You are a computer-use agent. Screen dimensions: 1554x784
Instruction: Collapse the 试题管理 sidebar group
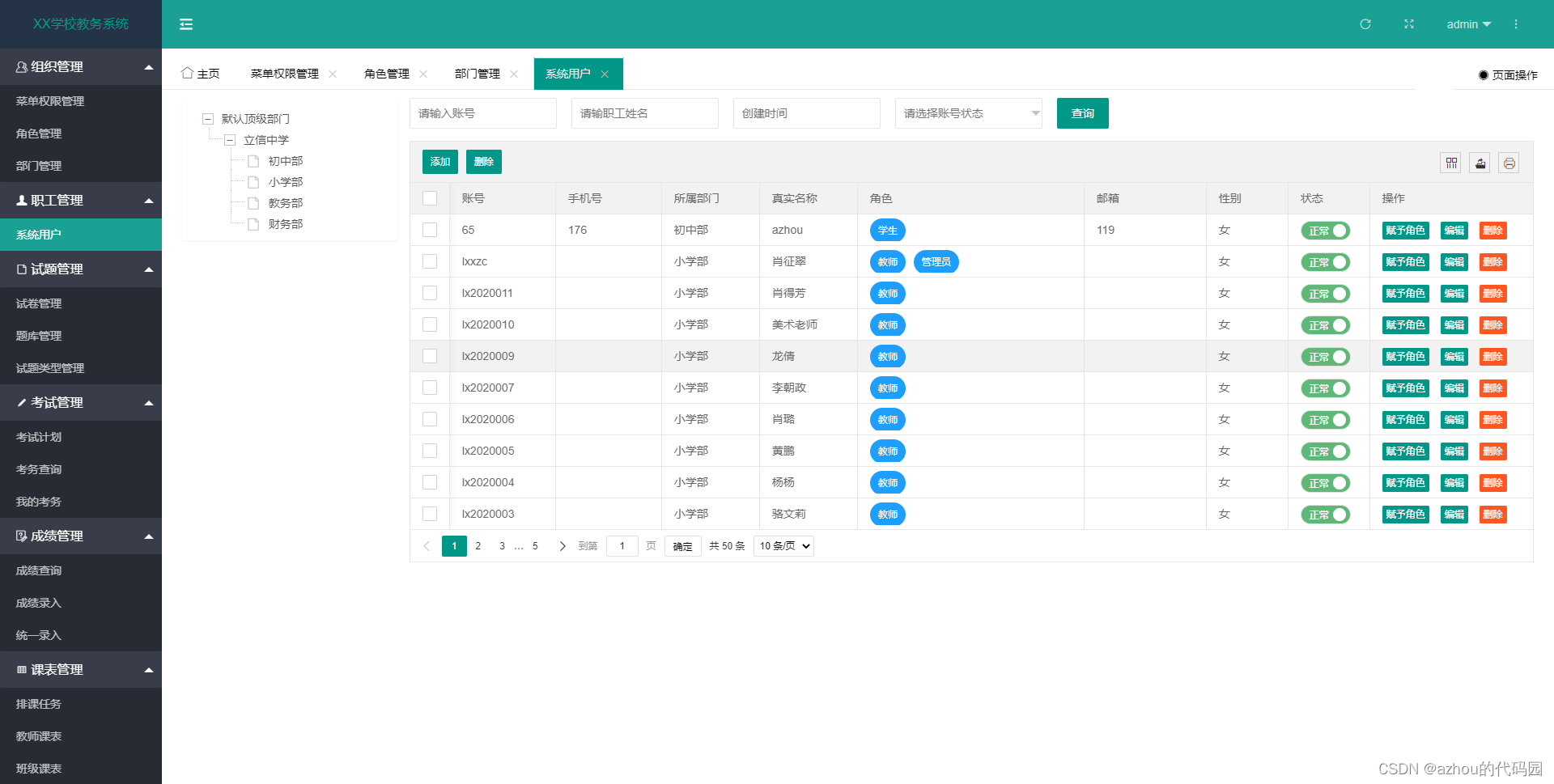[81, 269]
